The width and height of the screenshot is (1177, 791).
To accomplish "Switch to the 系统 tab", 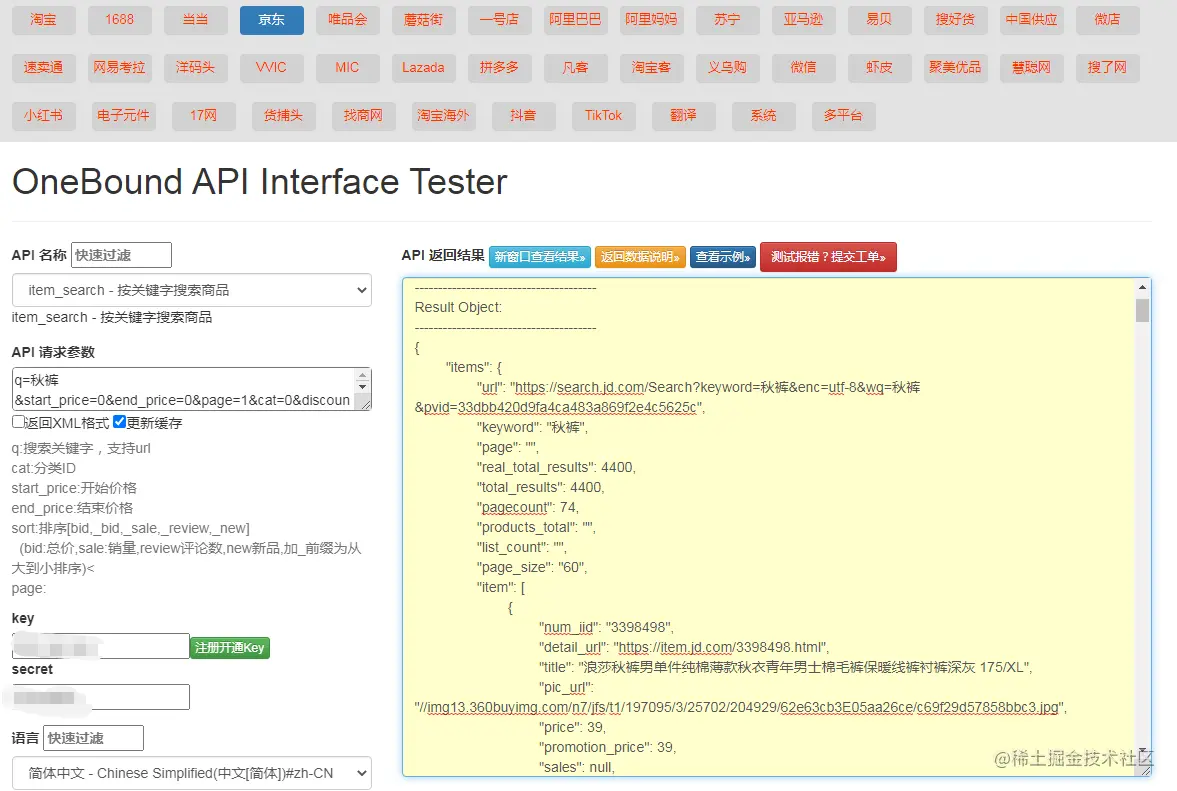I will [x=763, y=116].
